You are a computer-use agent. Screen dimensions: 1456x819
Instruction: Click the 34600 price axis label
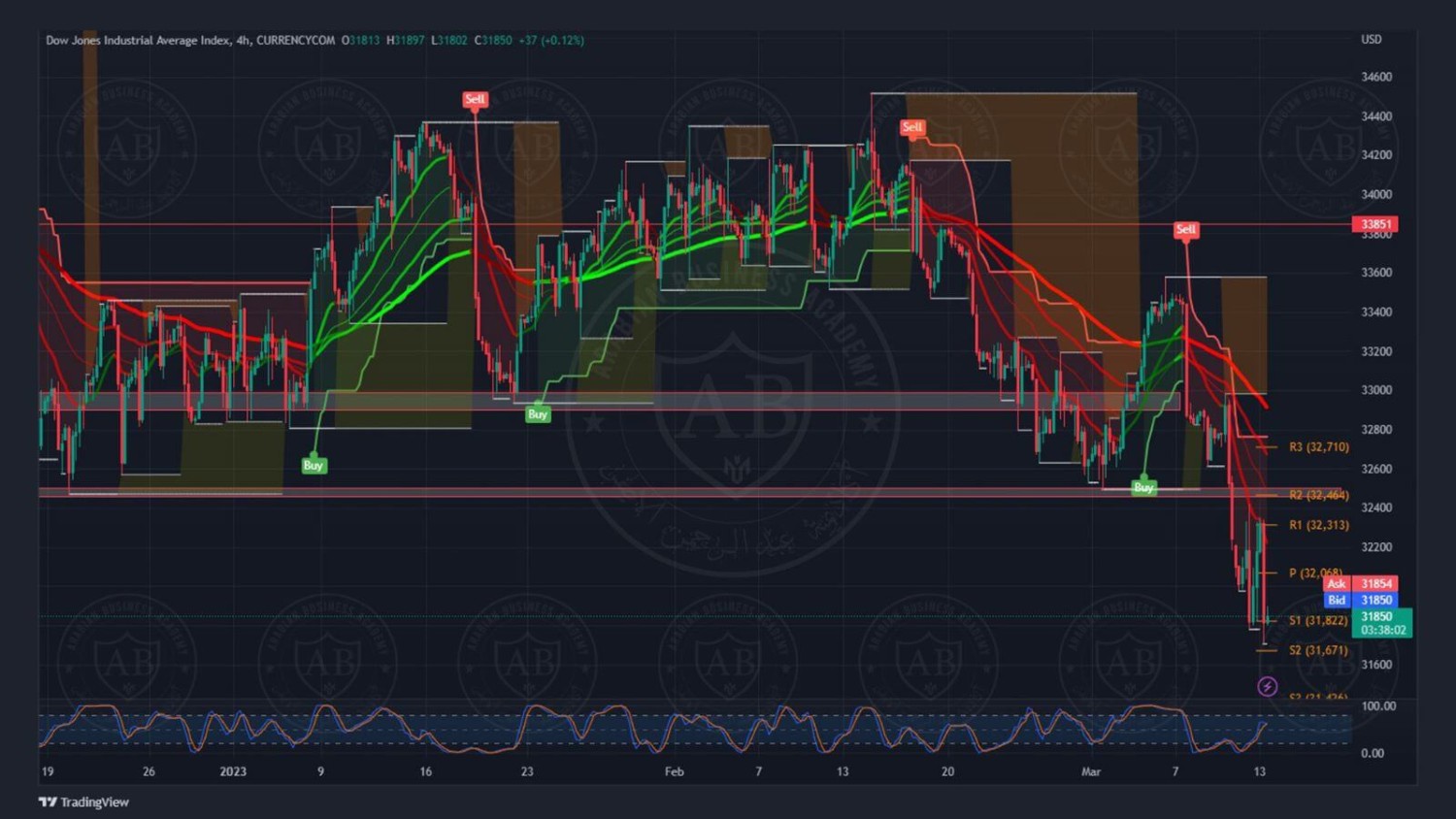1375,77
